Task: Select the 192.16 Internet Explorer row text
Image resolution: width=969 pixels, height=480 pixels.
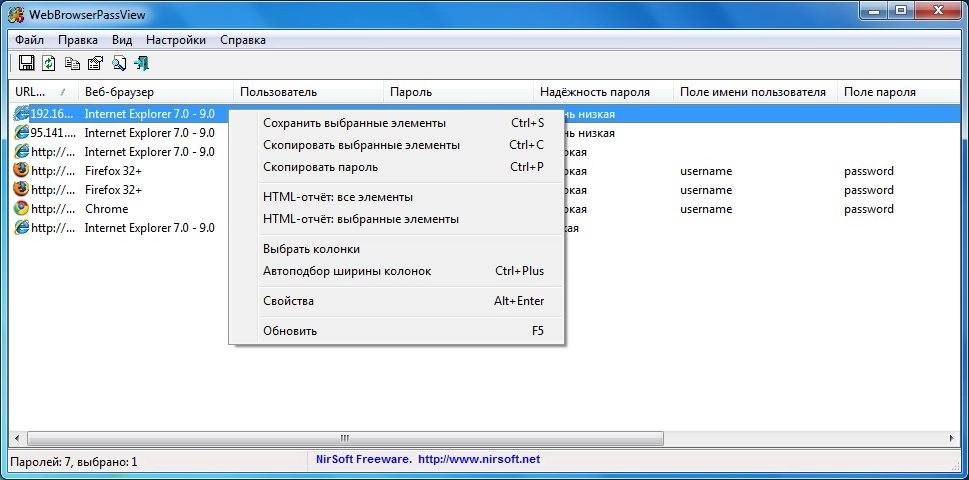Action: 150,114
